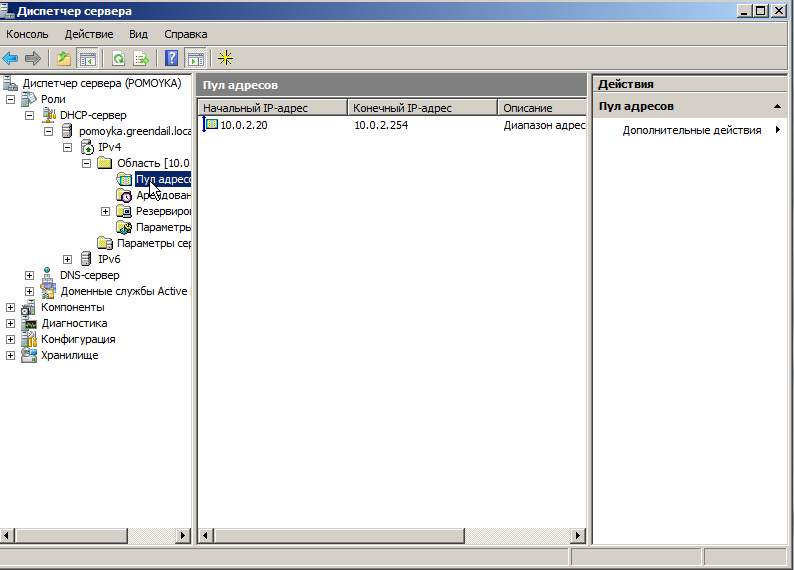Select the Диапазон адрес description cell
This screenshot has width=794, height=570.
click(544, 125)
